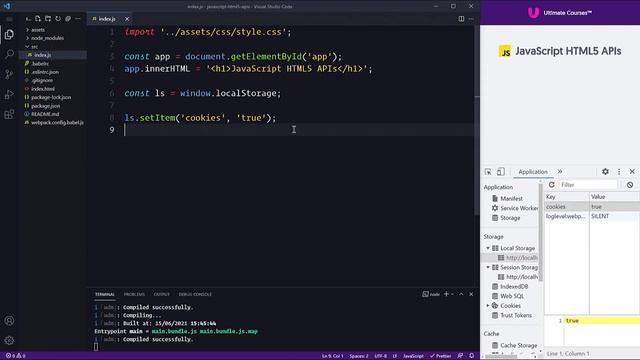
Task: Open the Accounts menu in activity bar
Action: (x=9, y=321)
